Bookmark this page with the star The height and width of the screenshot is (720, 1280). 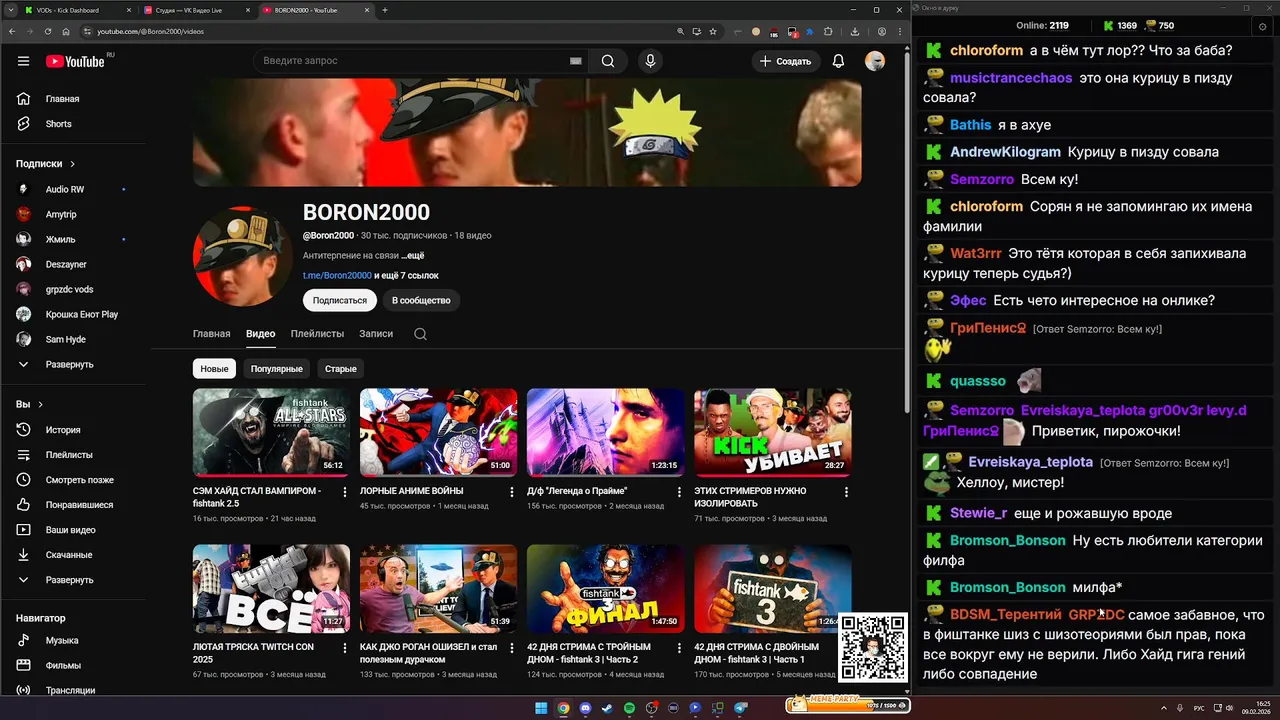click(712, 31)
